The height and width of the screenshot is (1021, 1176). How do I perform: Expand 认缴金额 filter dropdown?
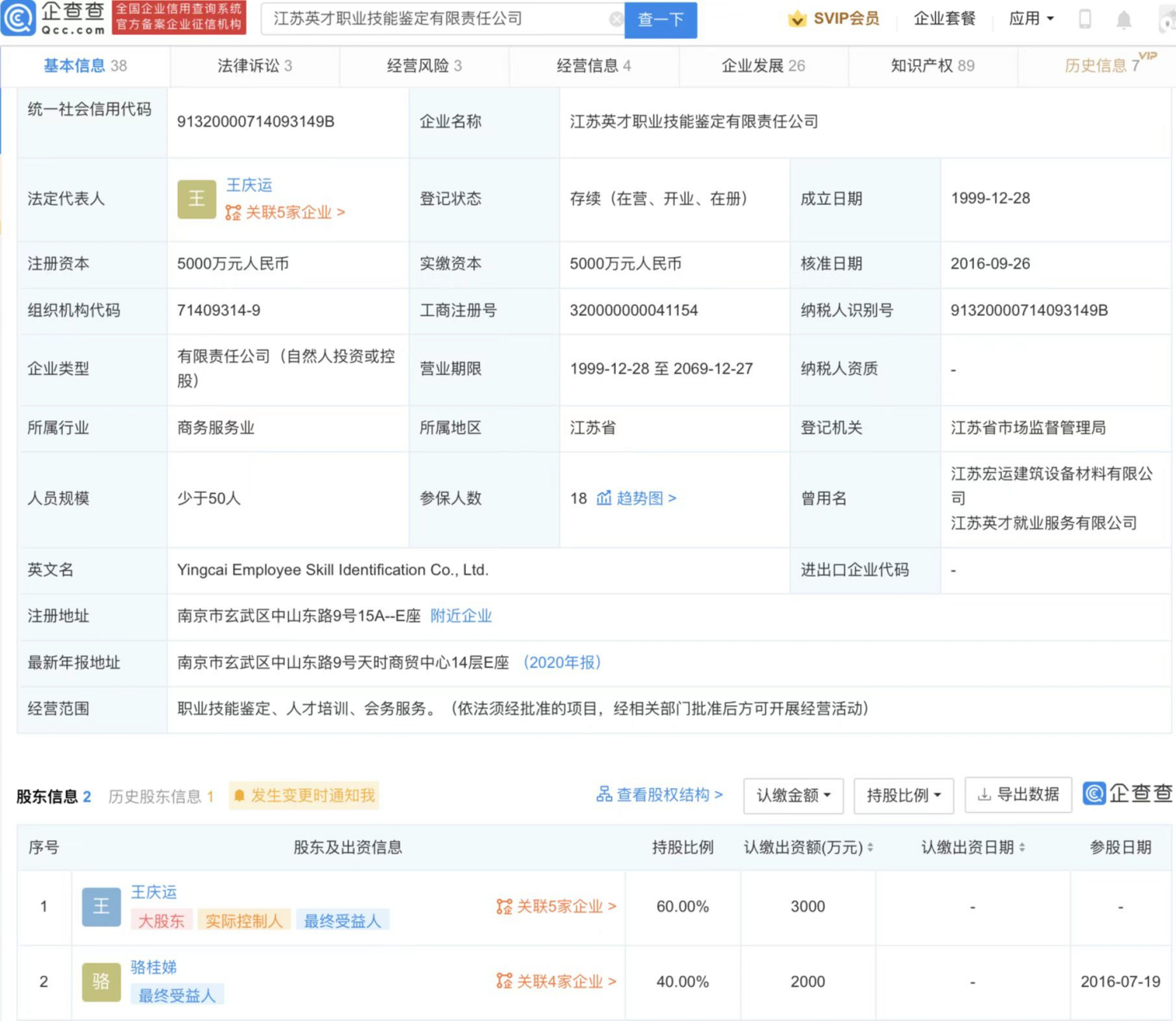[793, 795]
